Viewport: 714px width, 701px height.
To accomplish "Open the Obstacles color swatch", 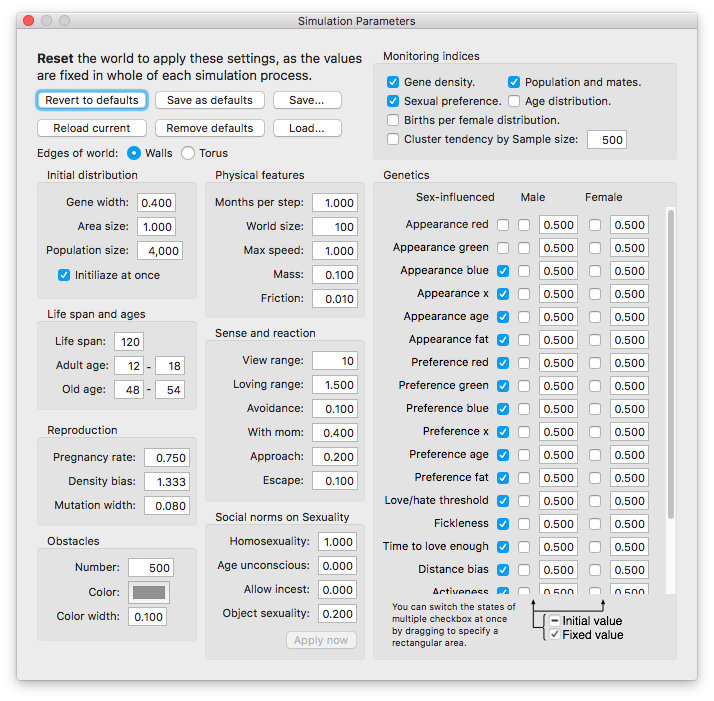I will (x=148, y=592).
